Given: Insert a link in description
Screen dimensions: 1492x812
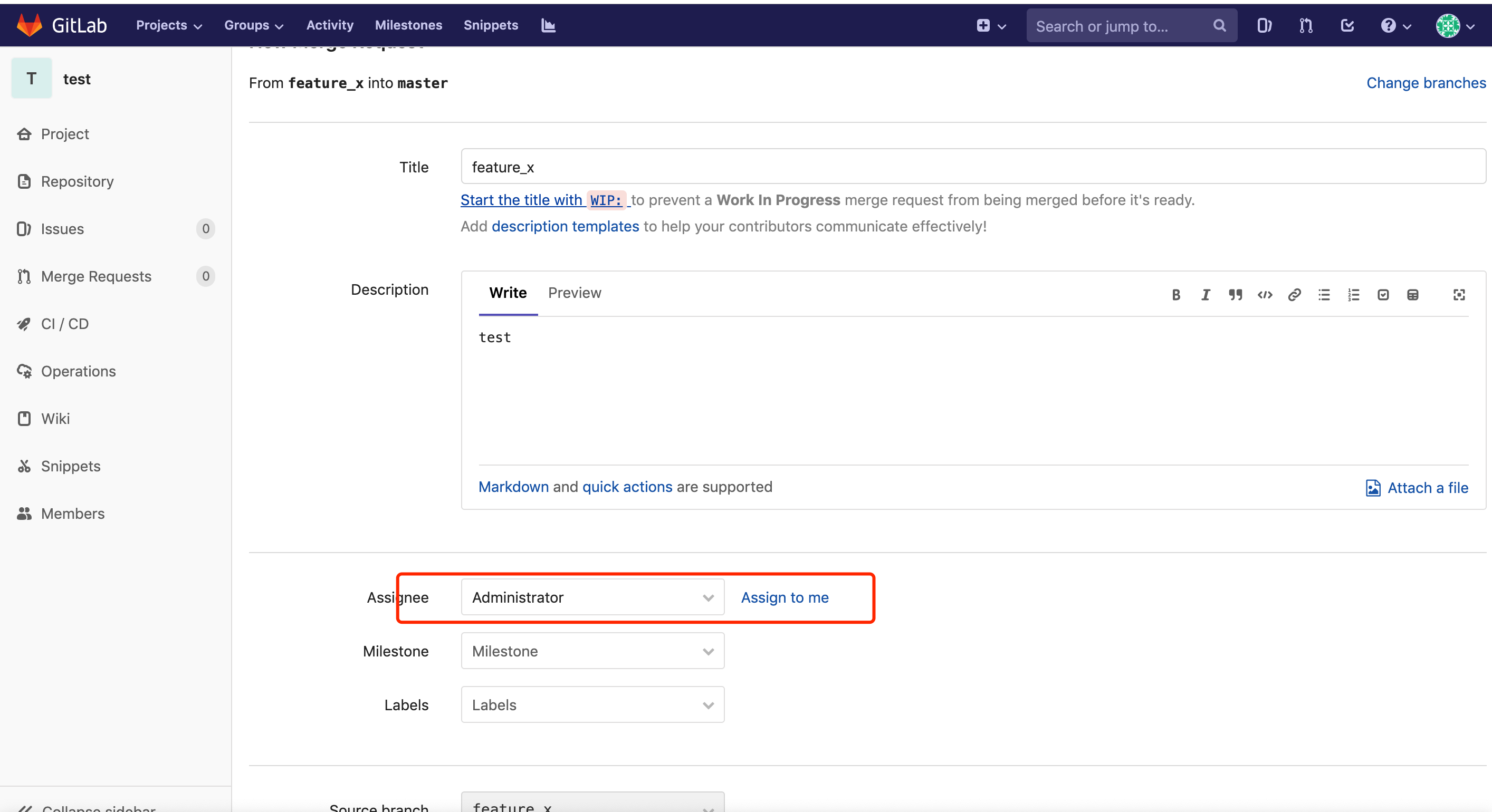Looking at the screenshot, I should click(1294, 295).
